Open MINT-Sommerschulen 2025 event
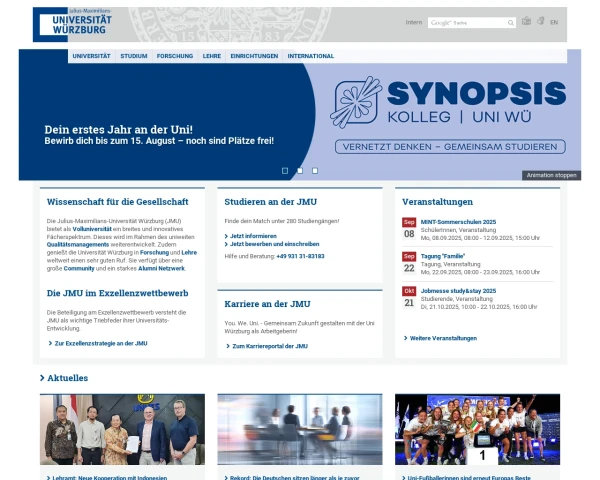 (458, 222)
